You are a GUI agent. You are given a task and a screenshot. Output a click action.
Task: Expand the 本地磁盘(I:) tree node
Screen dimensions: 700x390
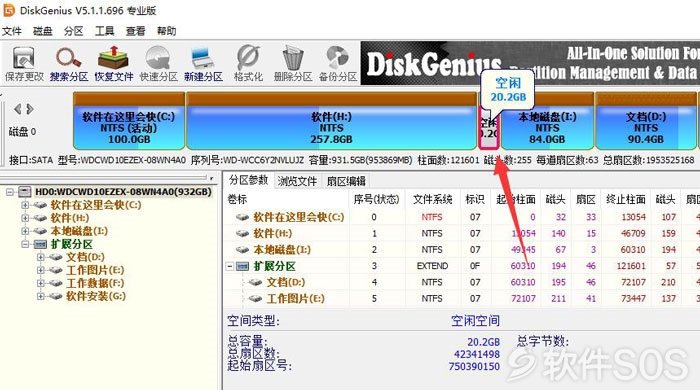(x=25, y=231)
